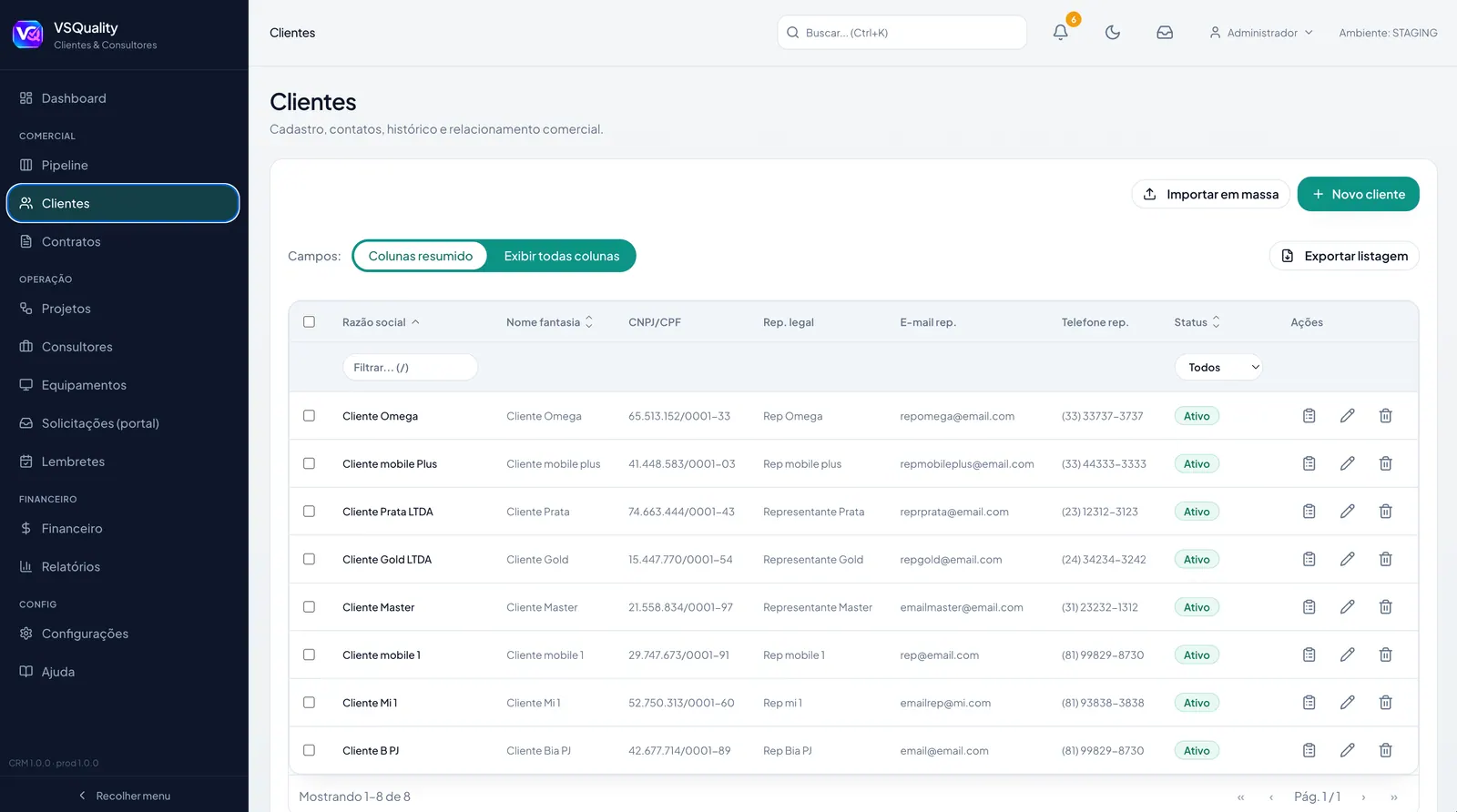Image resolution: width=1457 pixels, height=812 pixels.
Task: Focus the Buscar search field
Action: coord(902,33)
